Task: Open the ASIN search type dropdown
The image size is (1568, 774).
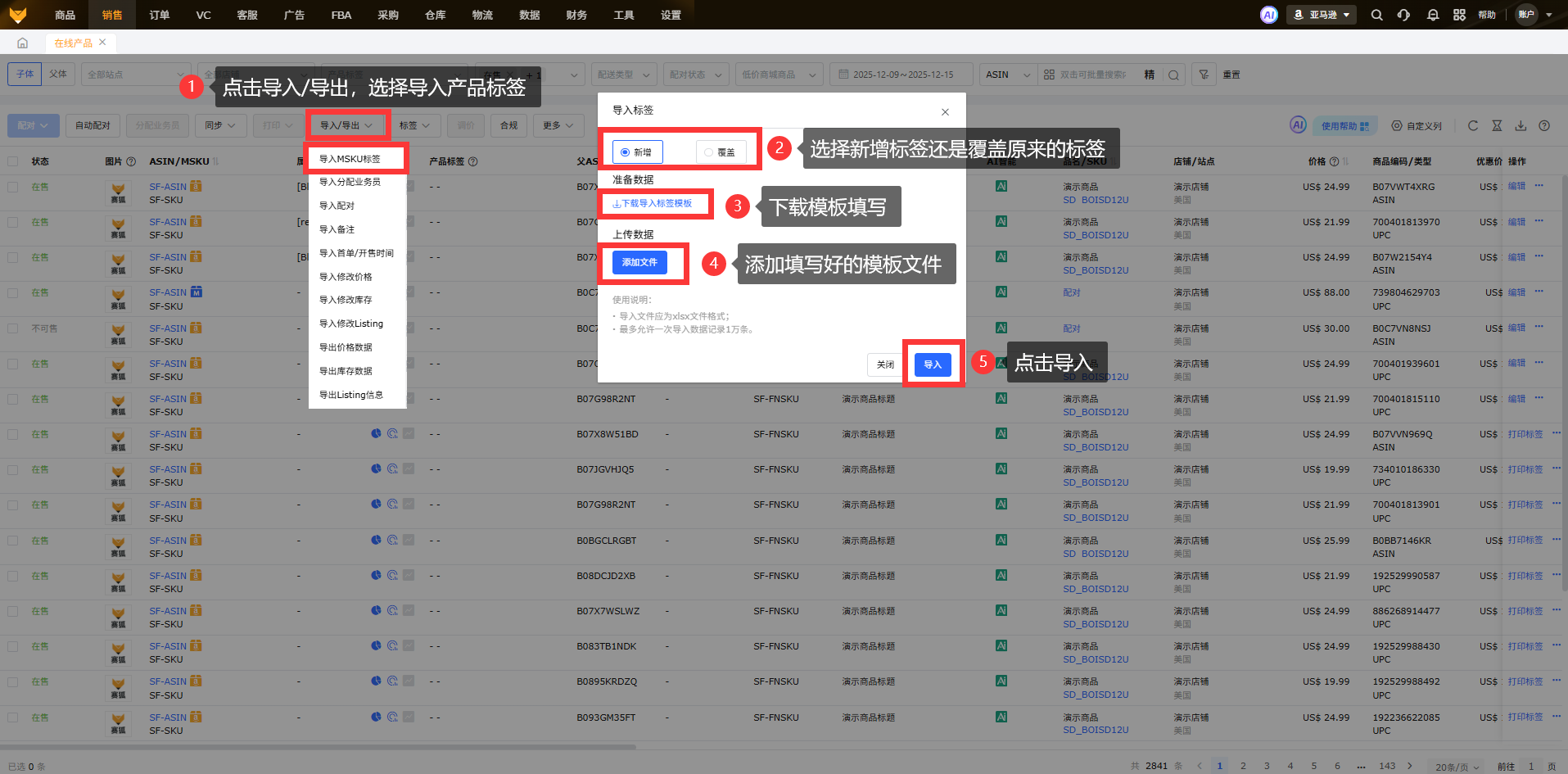Action: point(1008,75)
